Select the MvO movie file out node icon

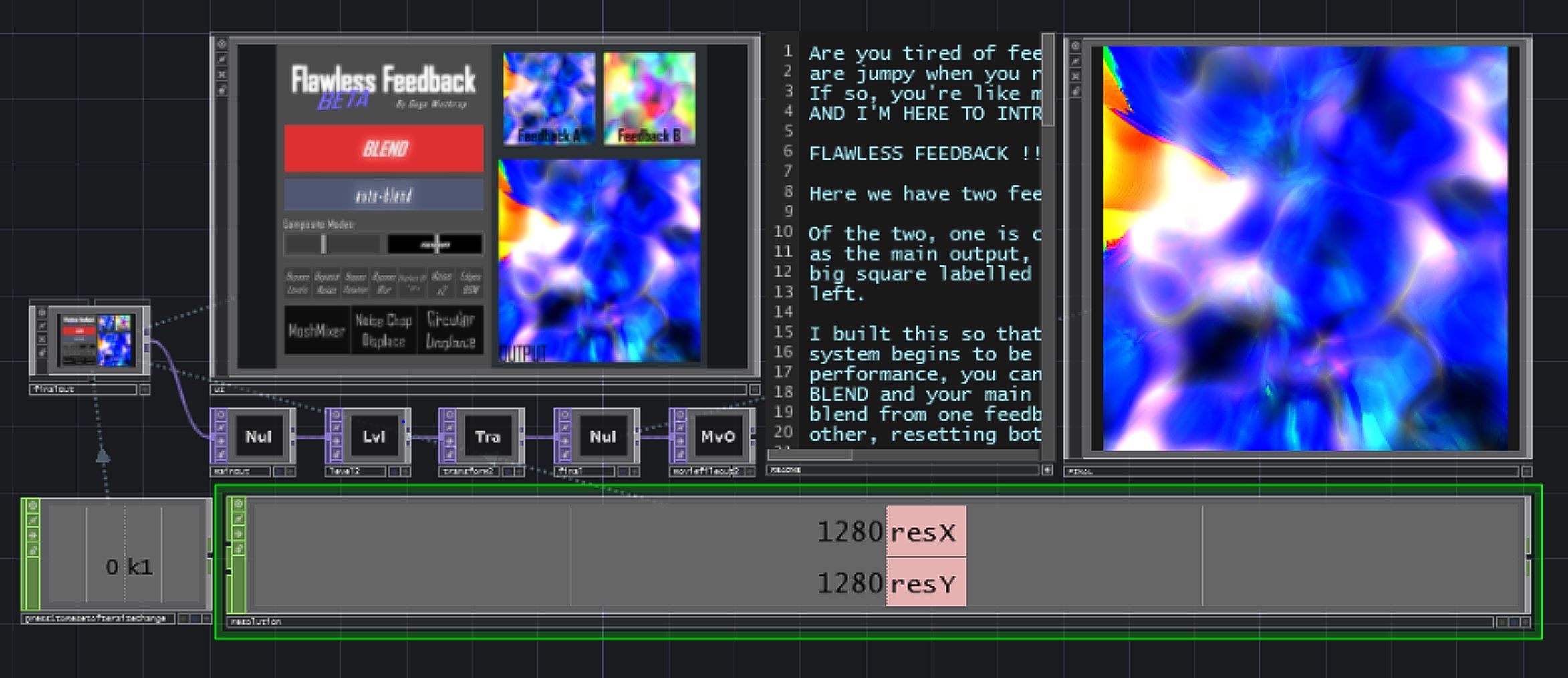pyautogui.click(x=717, y=437)
